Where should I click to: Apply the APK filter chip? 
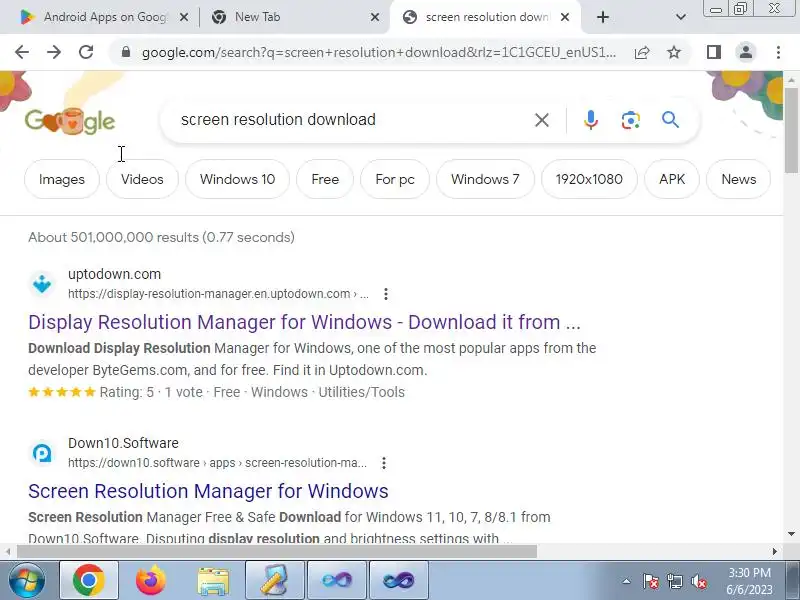(x=672, y=179)
